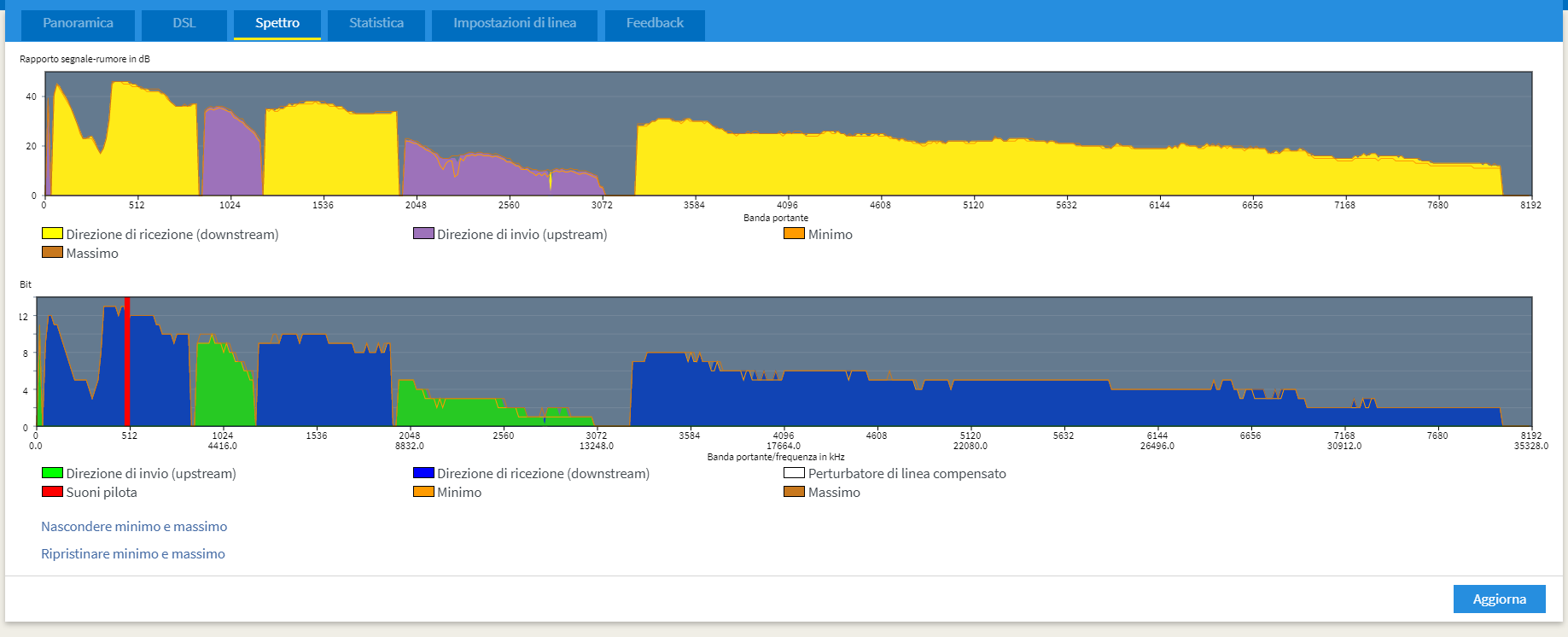1568x637 pixels.
Task: Click purple upstream swatch in SNR legend
Action: 423,233
